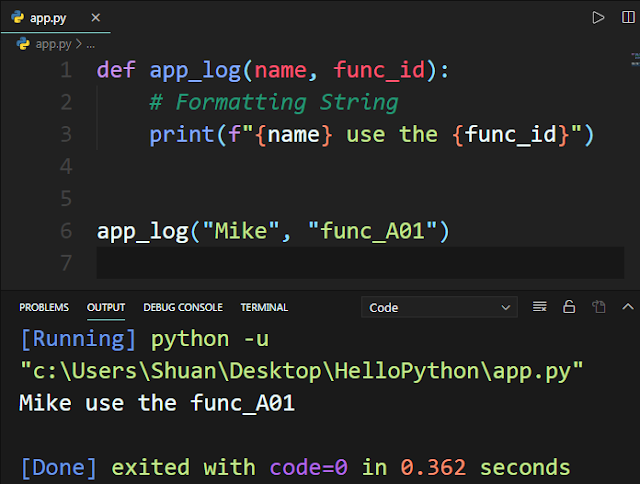Select the OUTPUT panel tab
Viewport: 640px width, 484px height.
pos(106,307)
